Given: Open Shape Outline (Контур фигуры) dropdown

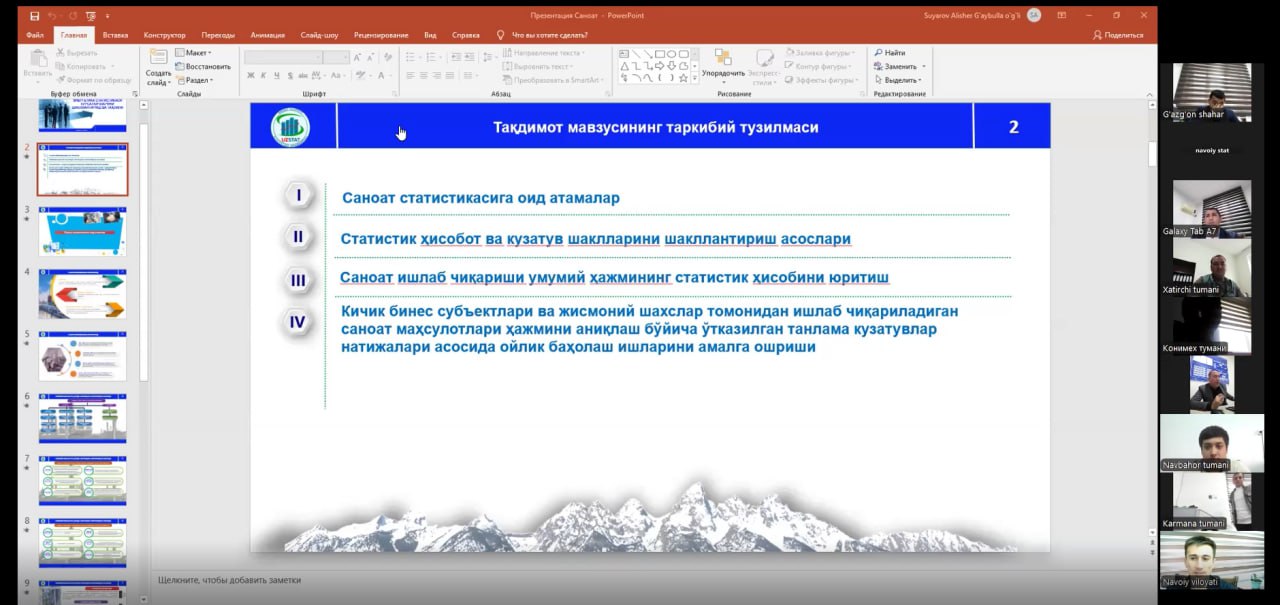Looking at the screenshot, I should (818, 66).
